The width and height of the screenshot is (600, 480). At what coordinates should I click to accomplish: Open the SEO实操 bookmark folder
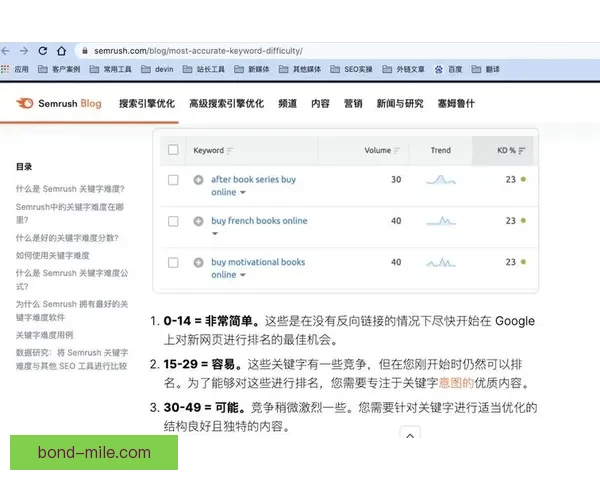coord(351,69)
